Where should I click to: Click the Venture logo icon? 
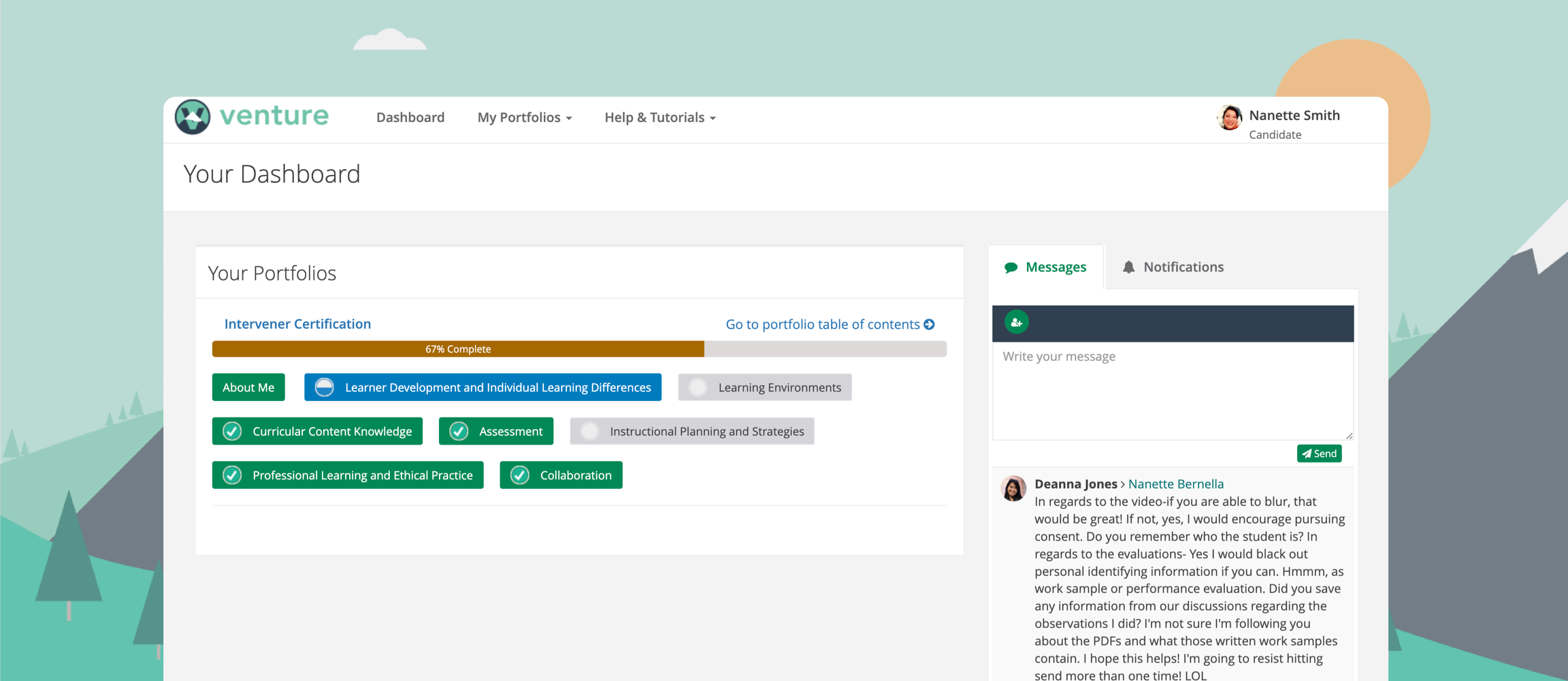[x=193, y=117]
